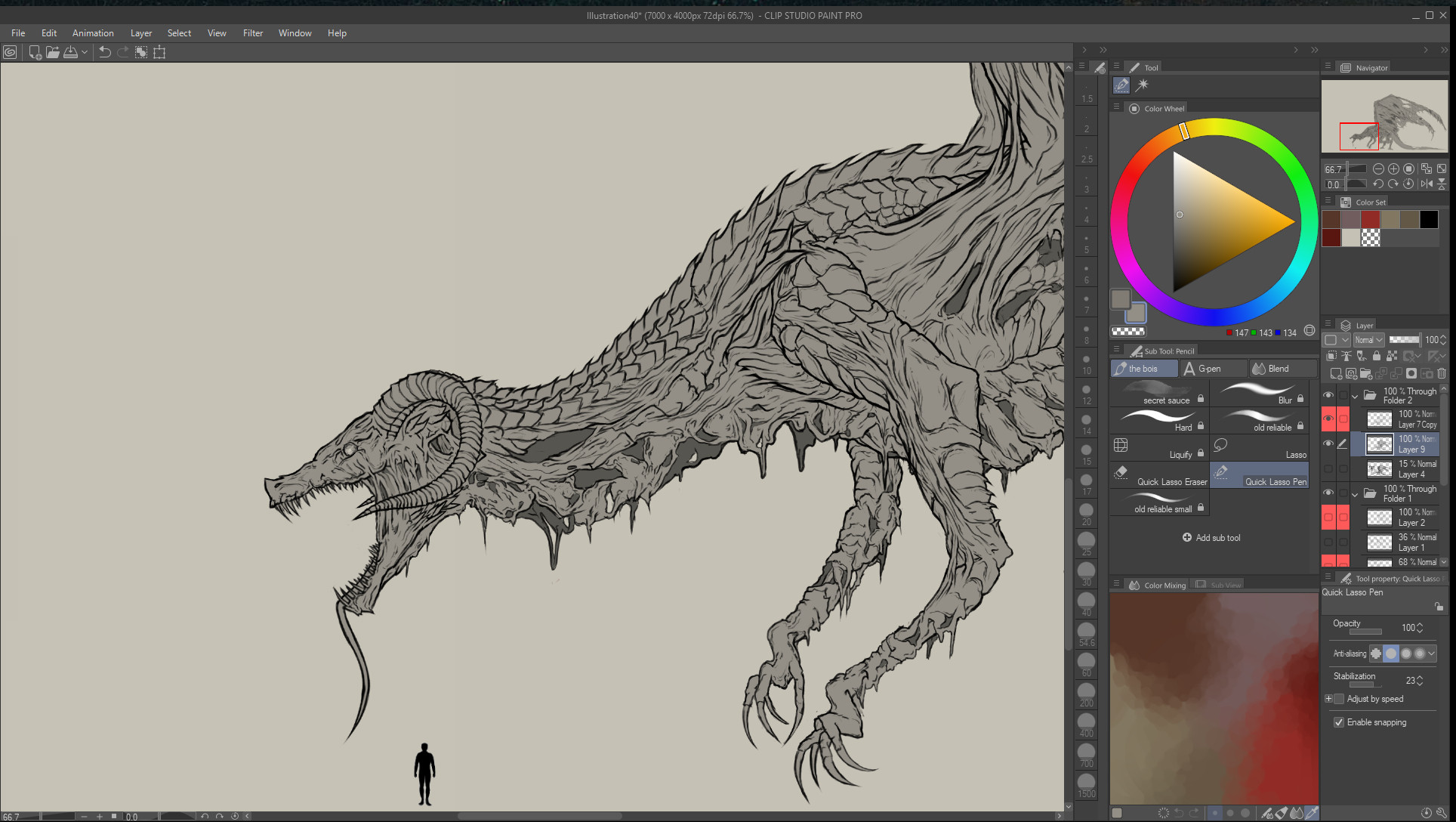This screenshot has height=822, width=1456.
Task: Open the layer blending mode Normal dropdown
Action: (1368, 340)
